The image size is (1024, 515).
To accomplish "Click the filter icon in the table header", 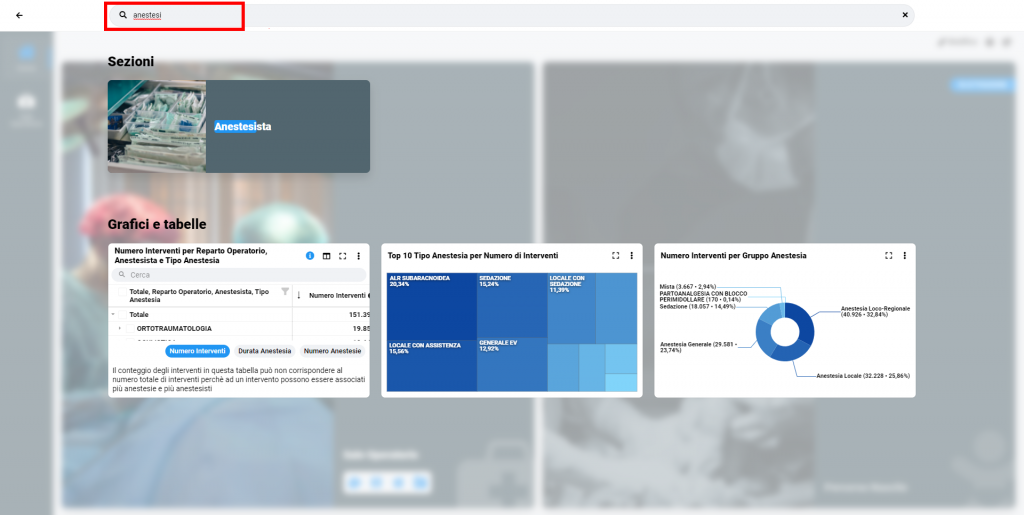I will click(x=285, y=292).
